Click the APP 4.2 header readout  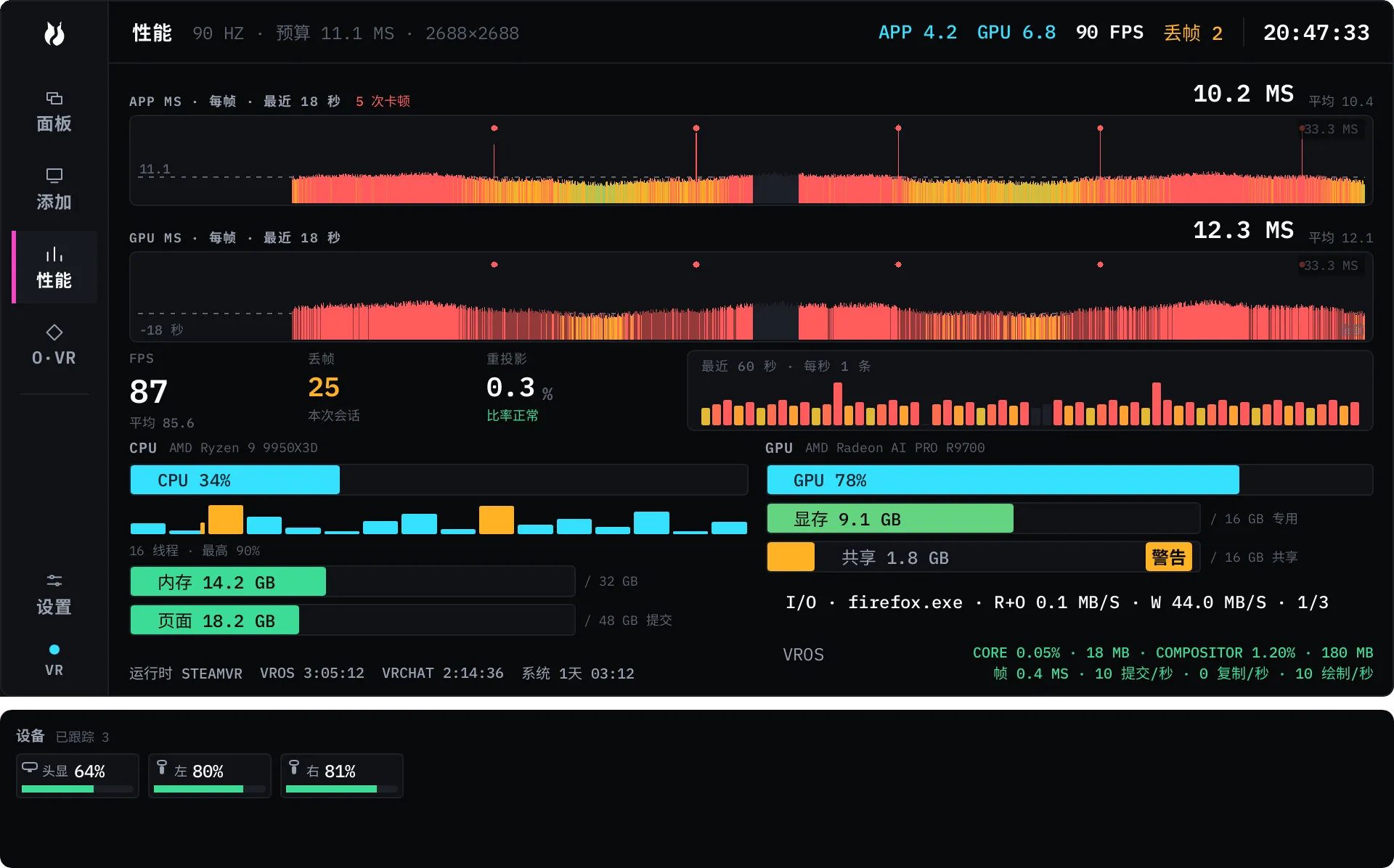coord(918,33)
